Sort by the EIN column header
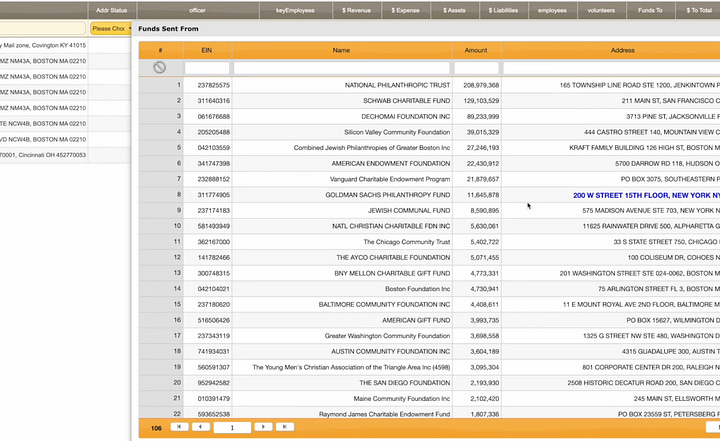Viewport: 720px width, 441px height. (x=207, y=50)
